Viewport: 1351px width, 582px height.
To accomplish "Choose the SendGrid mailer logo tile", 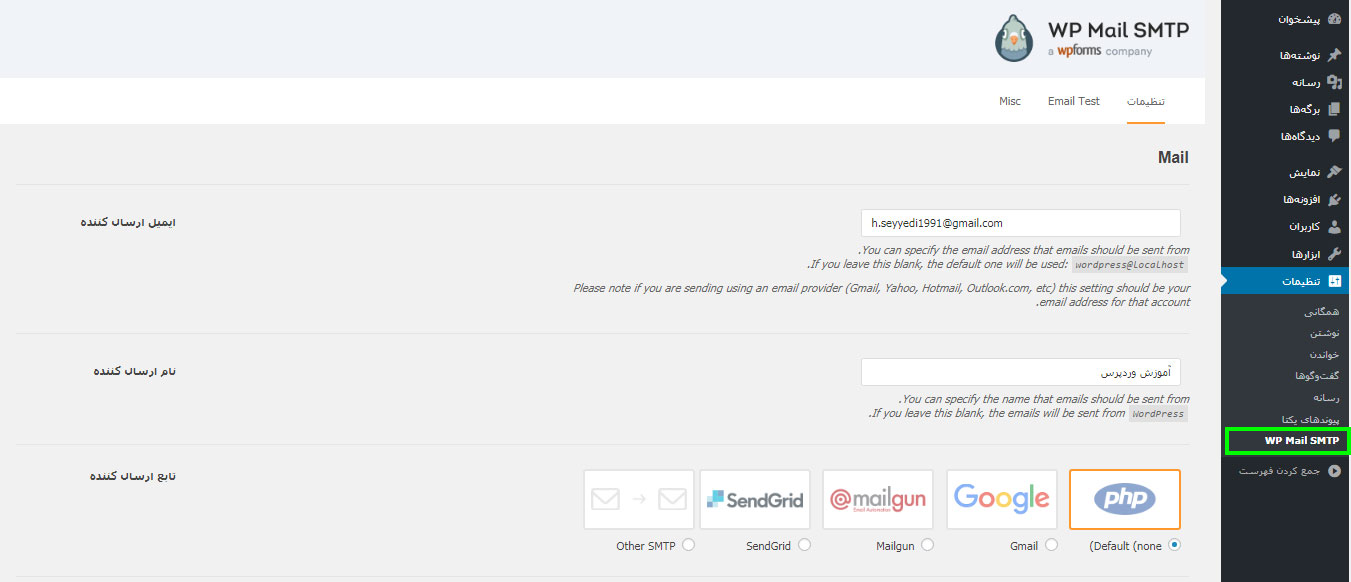I will (x=755, y=499).
